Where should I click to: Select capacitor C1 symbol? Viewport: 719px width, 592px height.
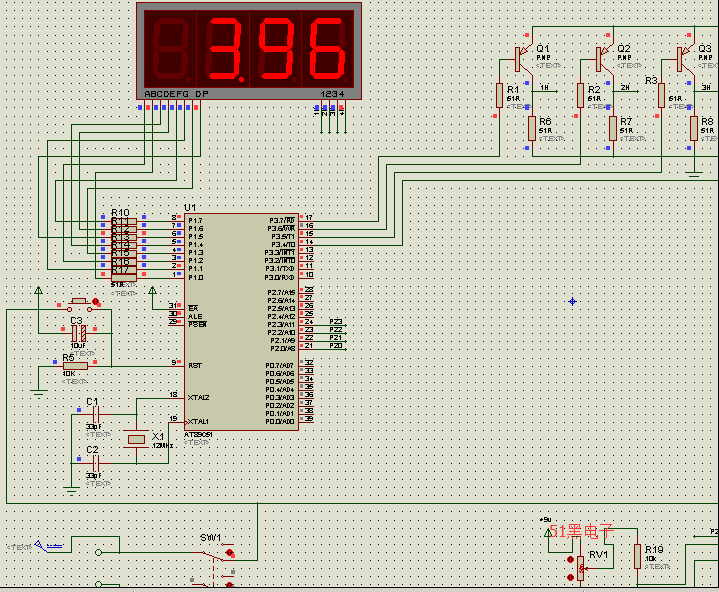pyautogui.click(x=96, y=415)
